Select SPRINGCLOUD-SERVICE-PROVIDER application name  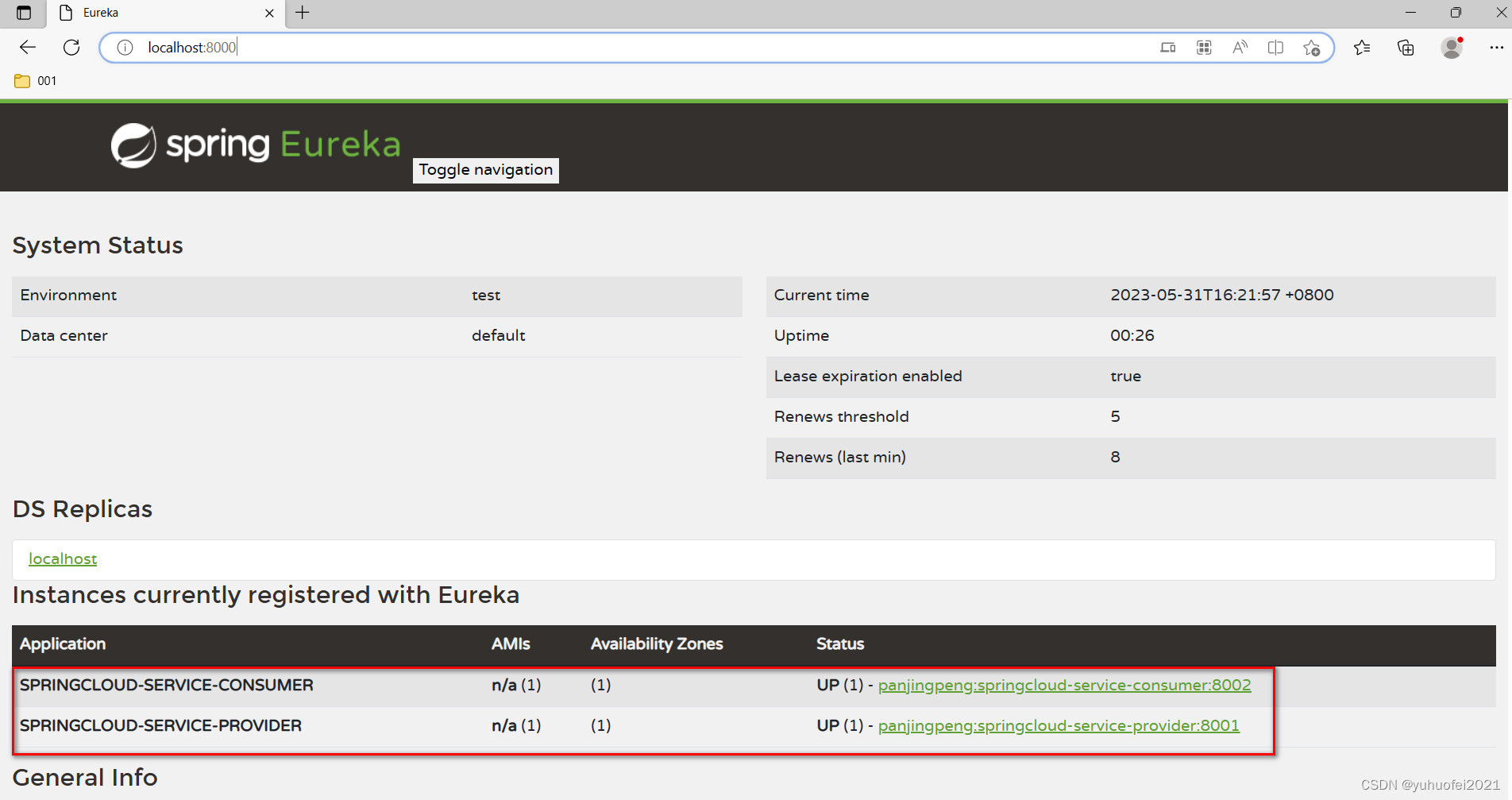click(160, 725)
